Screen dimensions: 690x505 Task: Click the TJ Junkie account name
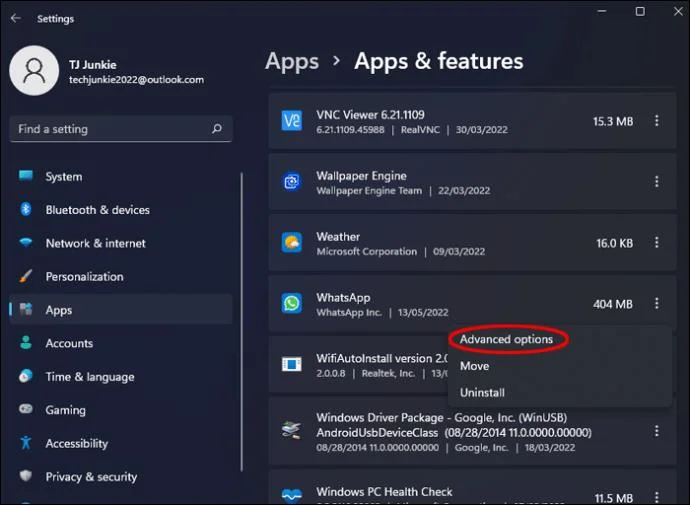point(93,65)
